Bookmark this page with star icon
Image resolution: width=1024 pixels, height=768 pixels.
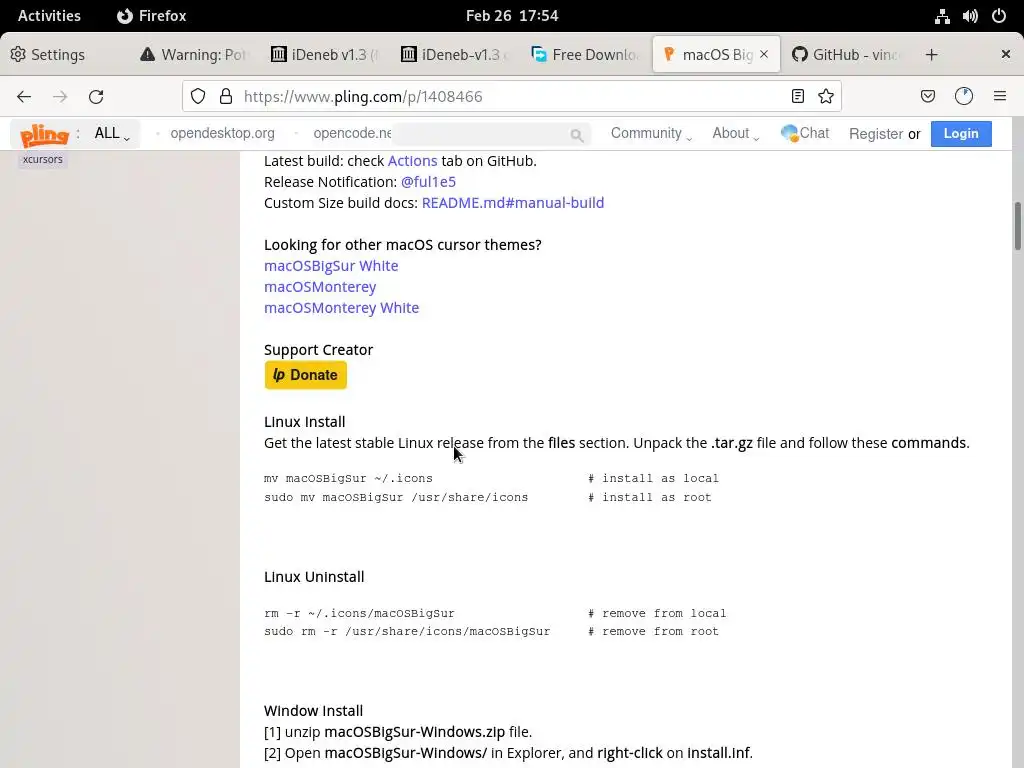(x=825, y=97)
